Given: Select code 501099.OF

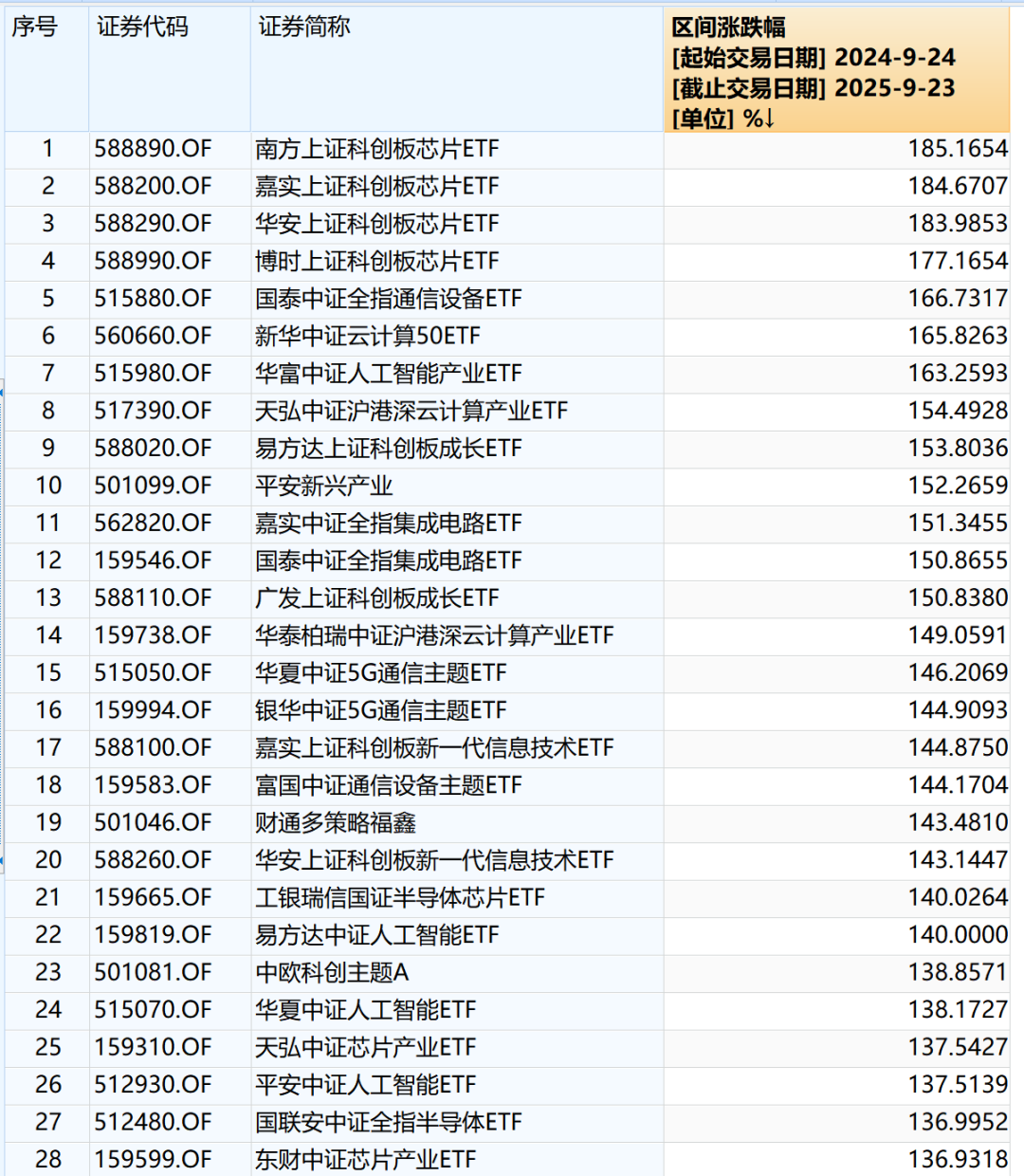Looking at the screenshot, I should coord(153,486).
